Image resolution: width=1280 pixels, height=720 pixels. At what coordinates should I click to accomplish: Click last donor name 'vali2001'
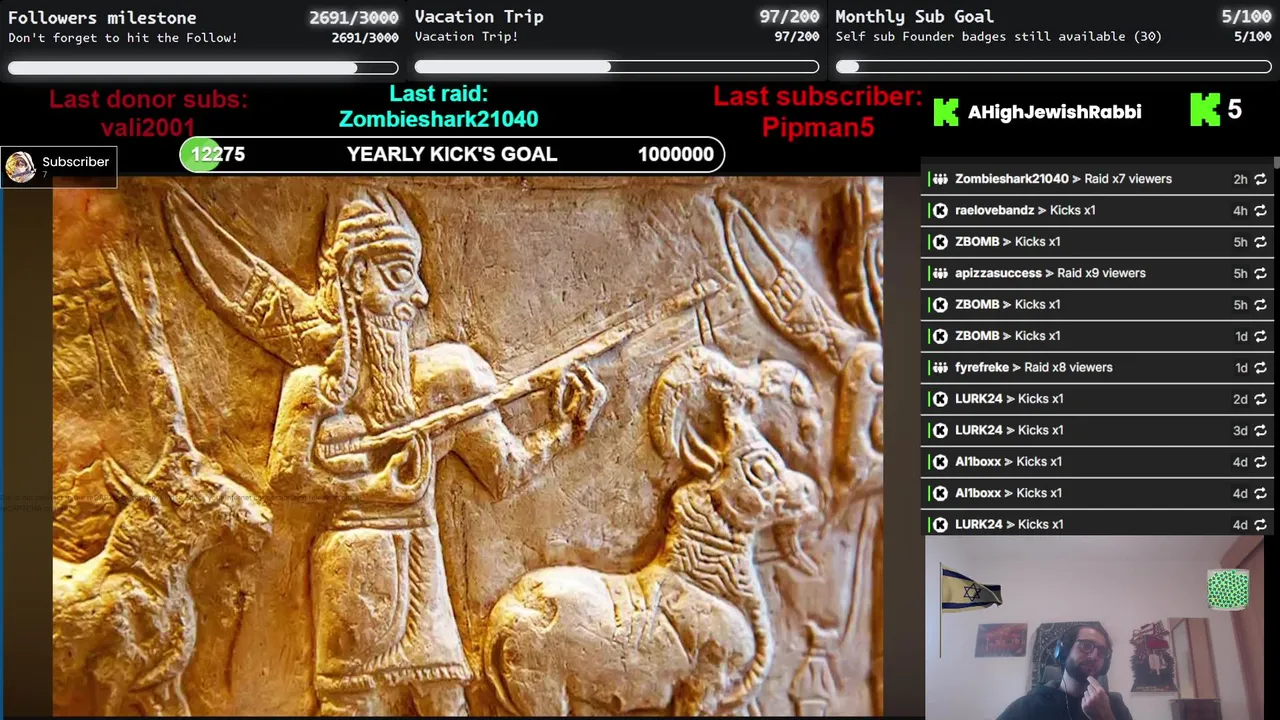(148, 128)
